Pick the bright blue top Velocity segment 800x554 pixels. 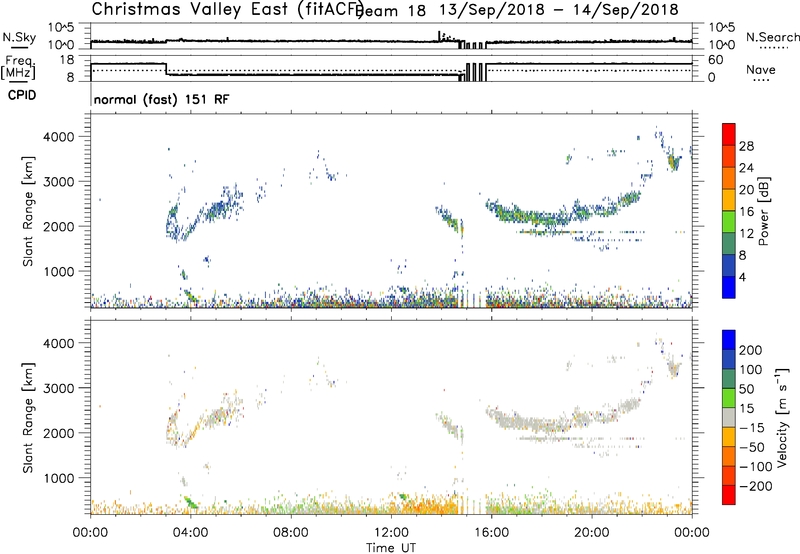coord(729,340)
